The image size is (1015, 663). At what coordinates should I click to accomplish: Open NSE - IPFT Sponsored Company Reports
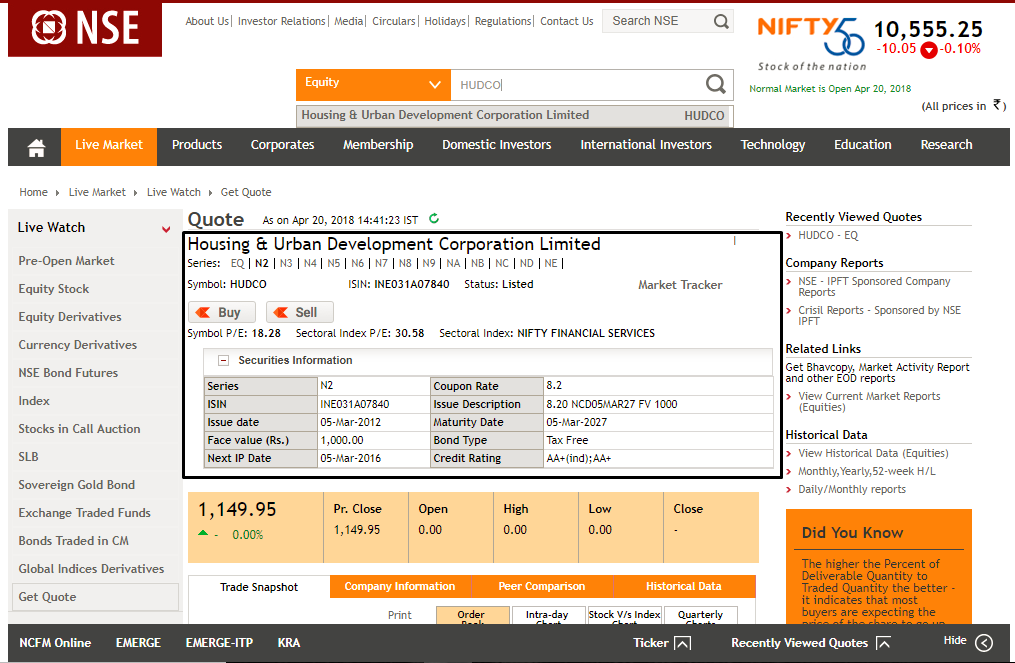[x=874, y=287]
